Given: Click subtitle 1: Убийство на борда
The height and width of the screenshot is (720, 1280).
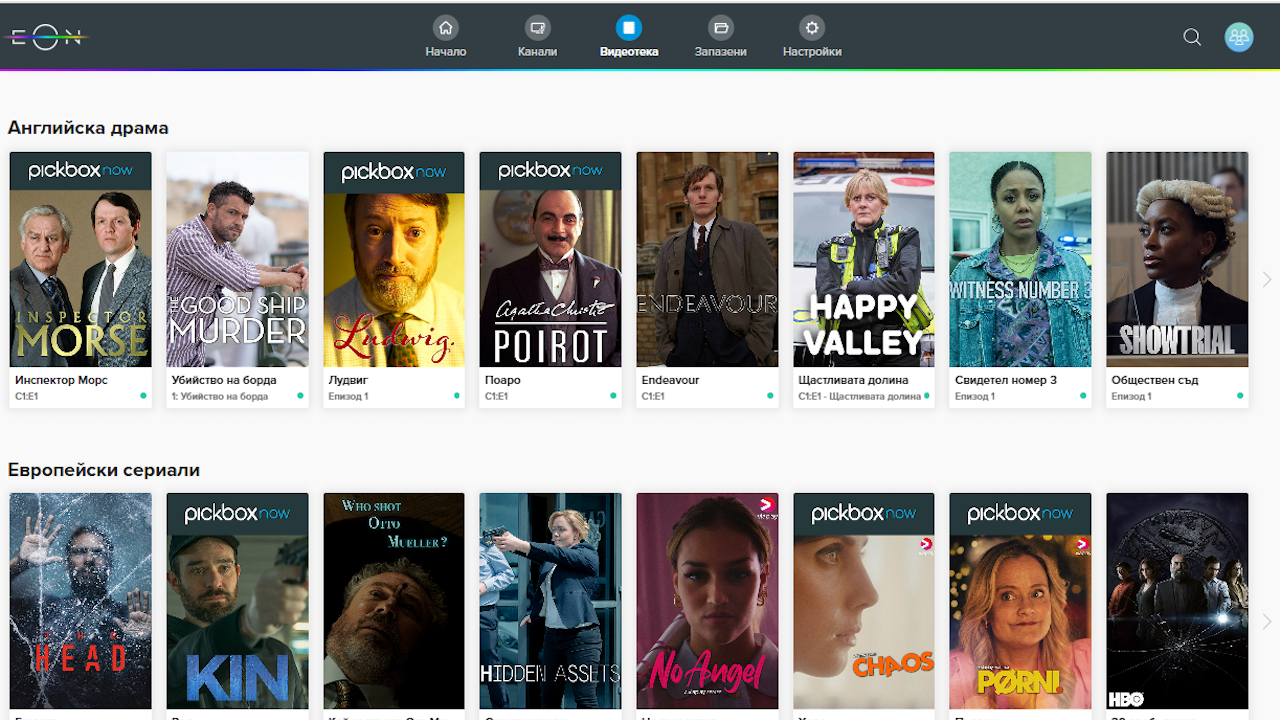Looking at the screenshot, I should (220, 397).
